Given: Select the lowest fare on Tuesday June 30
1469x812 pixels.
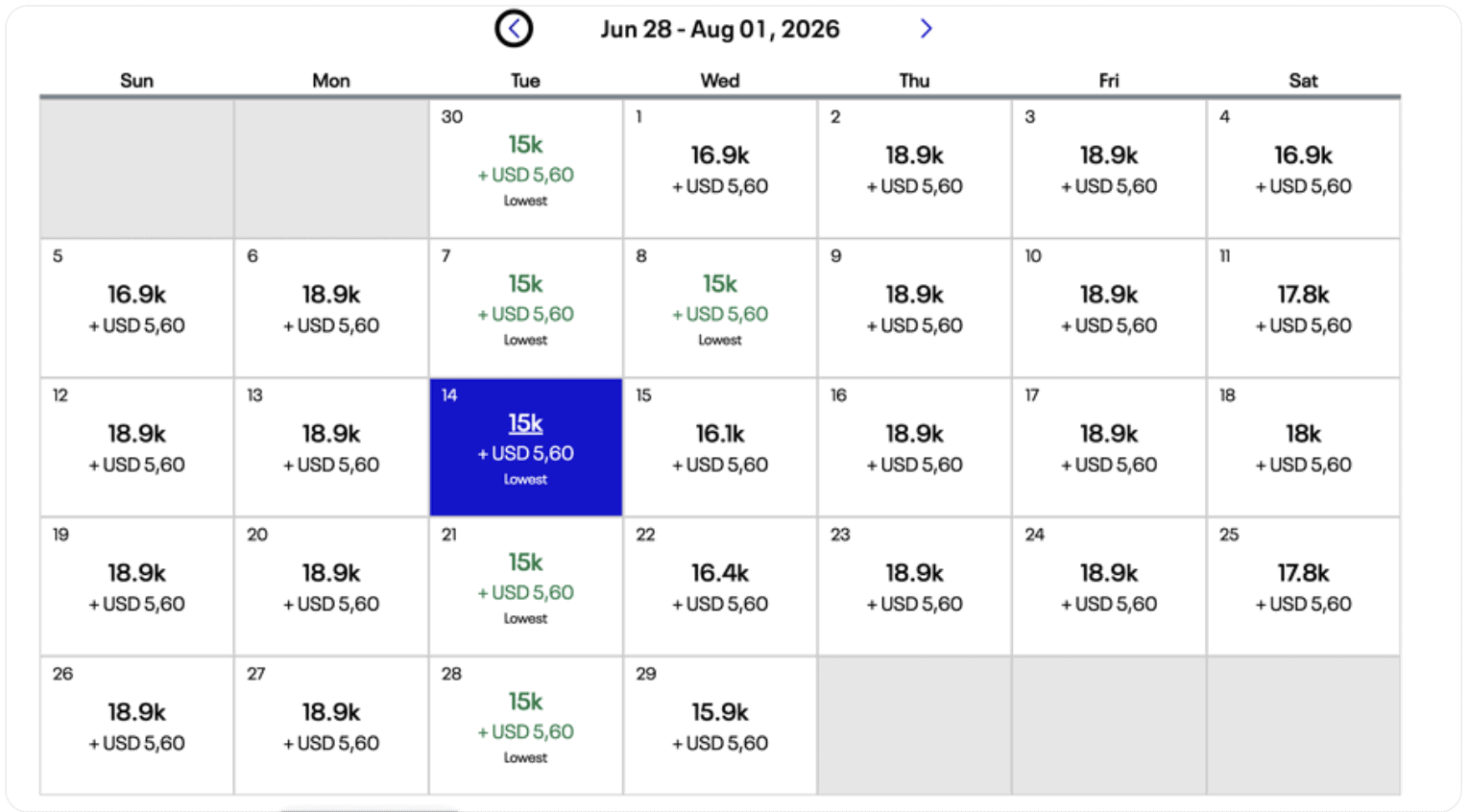Looking at the screenshot, I should [x=524, y=168].
